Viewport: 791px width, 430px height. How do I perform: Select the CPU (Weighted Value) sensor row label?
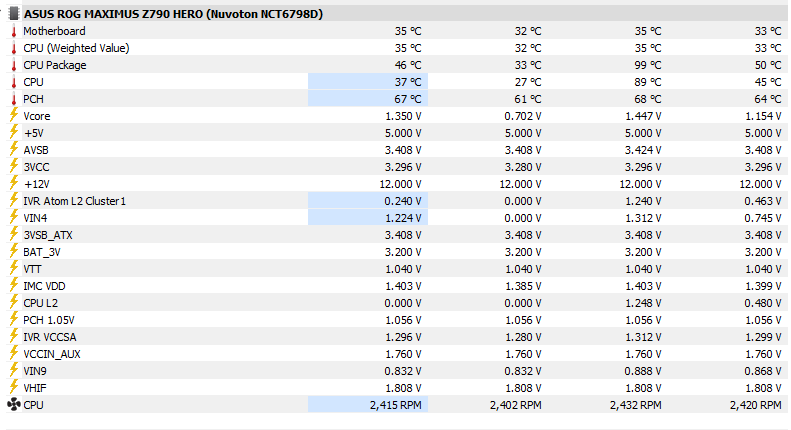(76, 48)
